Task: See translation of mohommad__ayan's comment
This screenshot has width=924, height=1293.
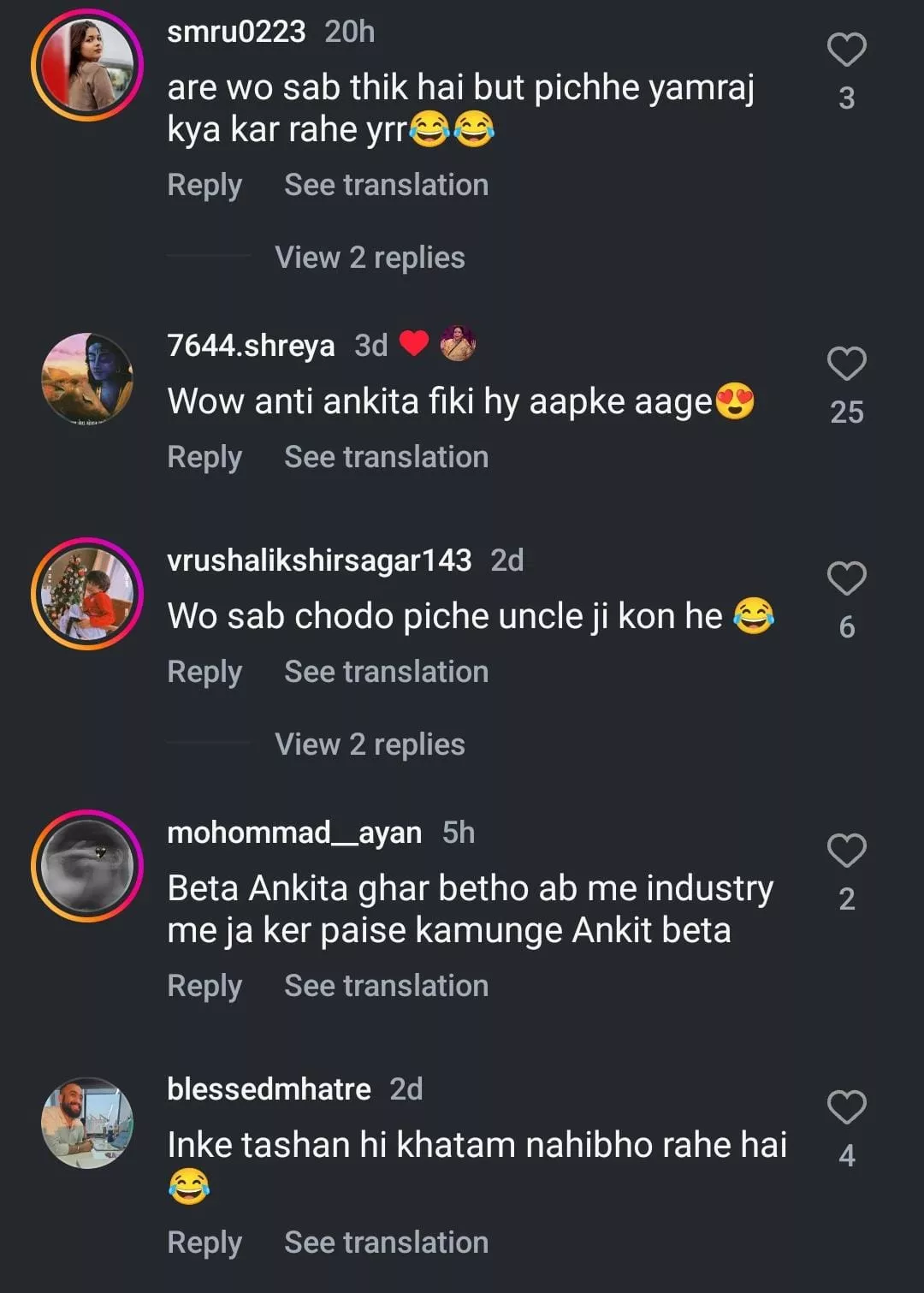Action: (x=386, y=986)
